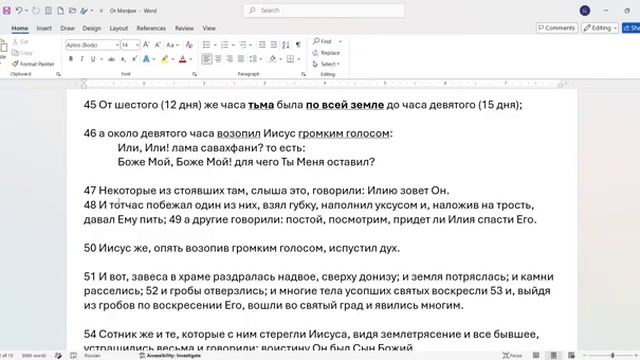
Task: Open the References tab
Action: pos(151,28)
